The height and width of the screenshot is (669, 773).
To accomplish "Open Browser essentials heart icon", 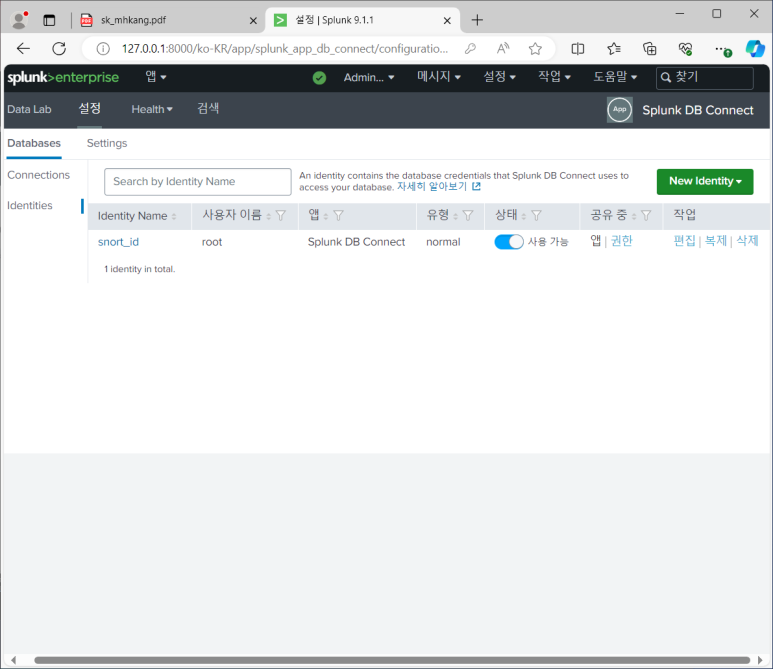I will tap(685, 48).
